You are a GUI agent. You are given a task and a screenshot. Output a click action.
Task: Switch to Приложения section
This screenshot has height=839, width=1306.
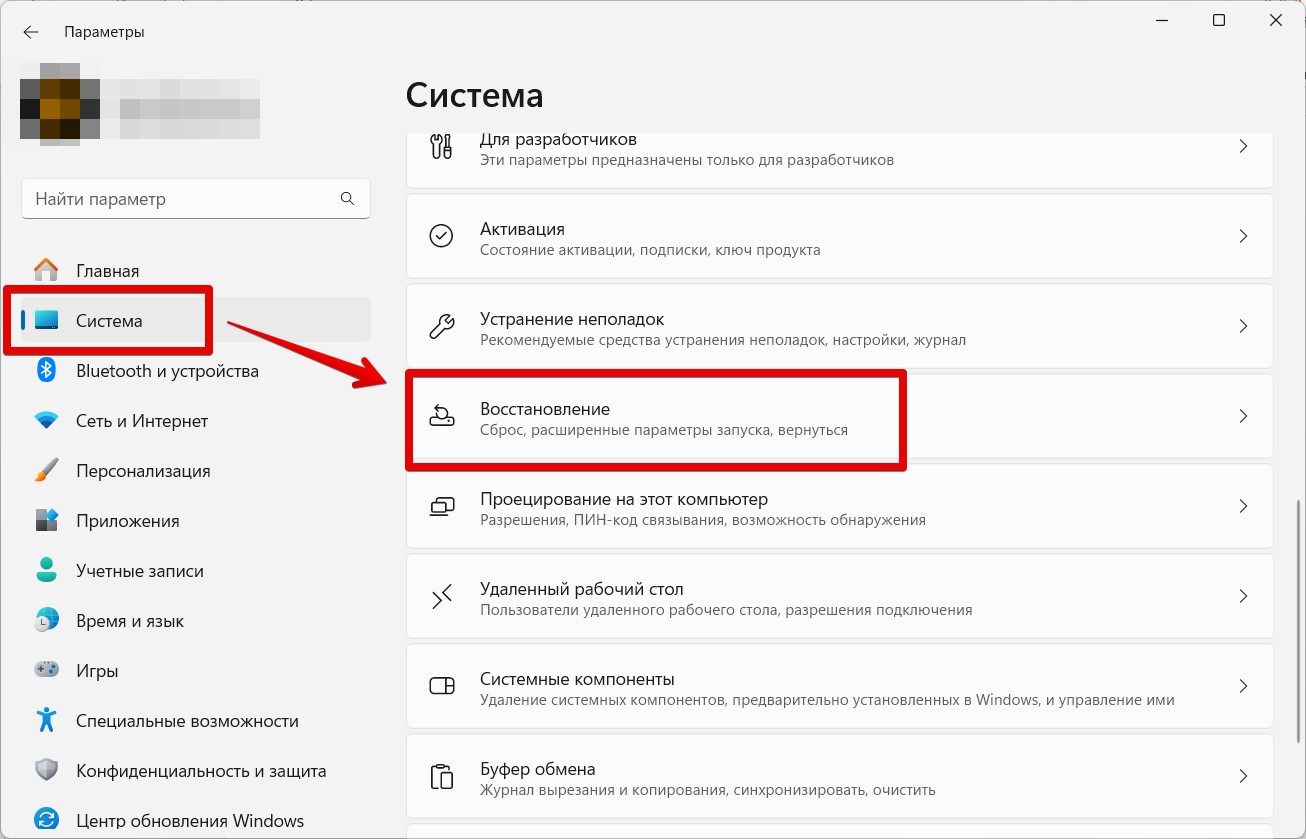click(195, 520)
